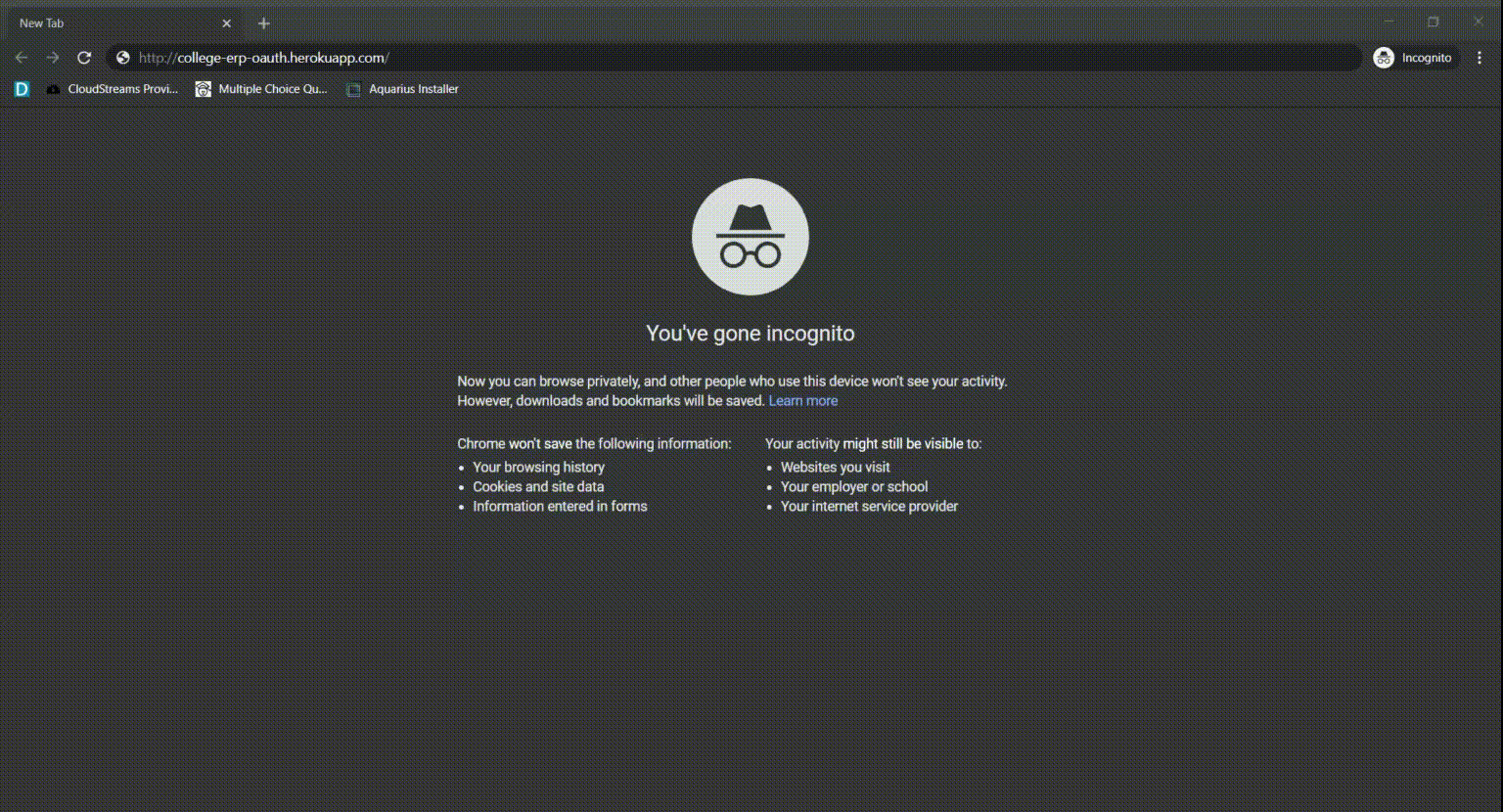Click 'Chrome won't save the following information' text
Screen dimensions: 1503x812
594,444
